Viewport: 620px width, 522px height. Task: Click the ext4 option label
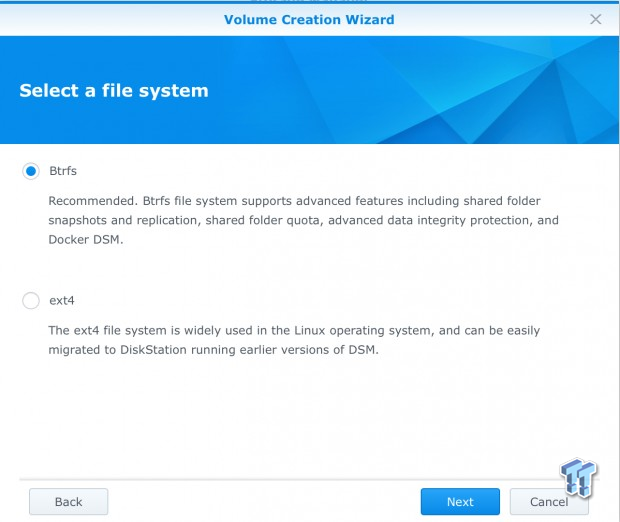(x=62, y=301)
